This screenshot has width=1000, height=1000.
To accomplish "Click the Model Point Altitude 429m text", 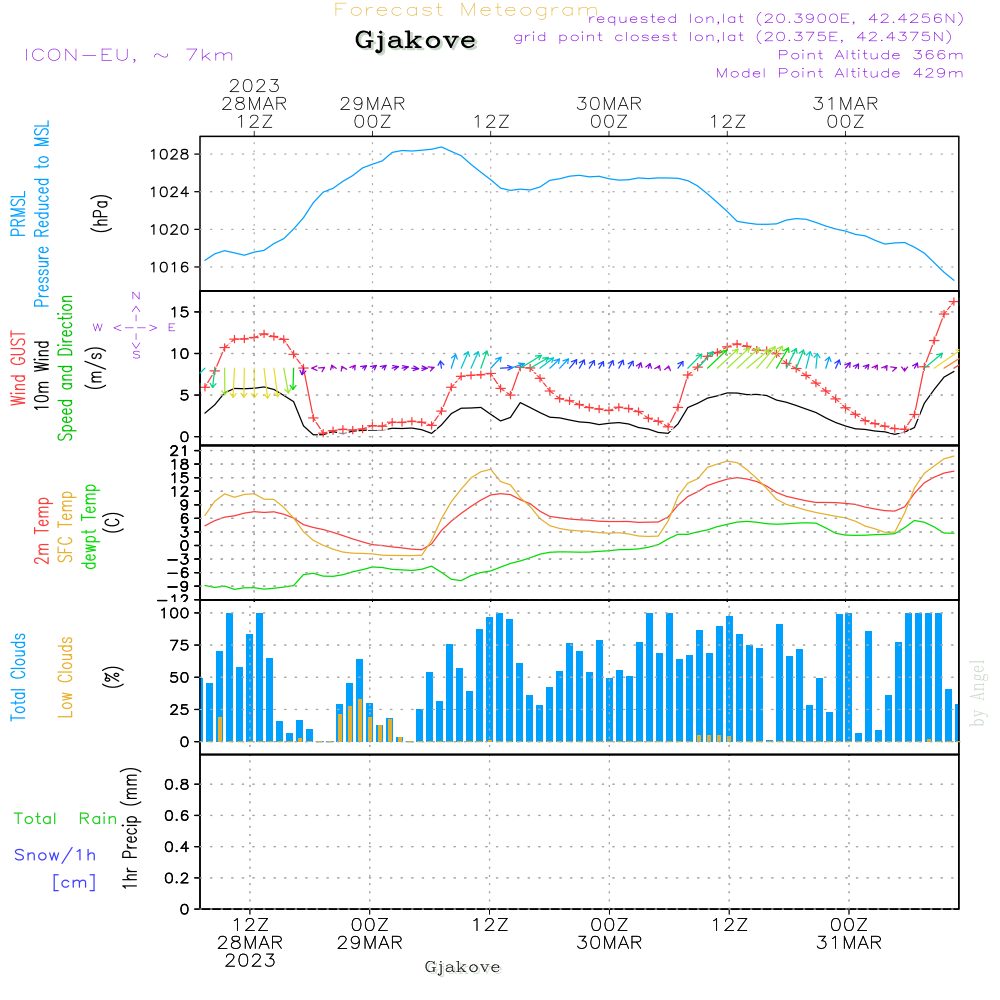I will [x=839, y=73].
